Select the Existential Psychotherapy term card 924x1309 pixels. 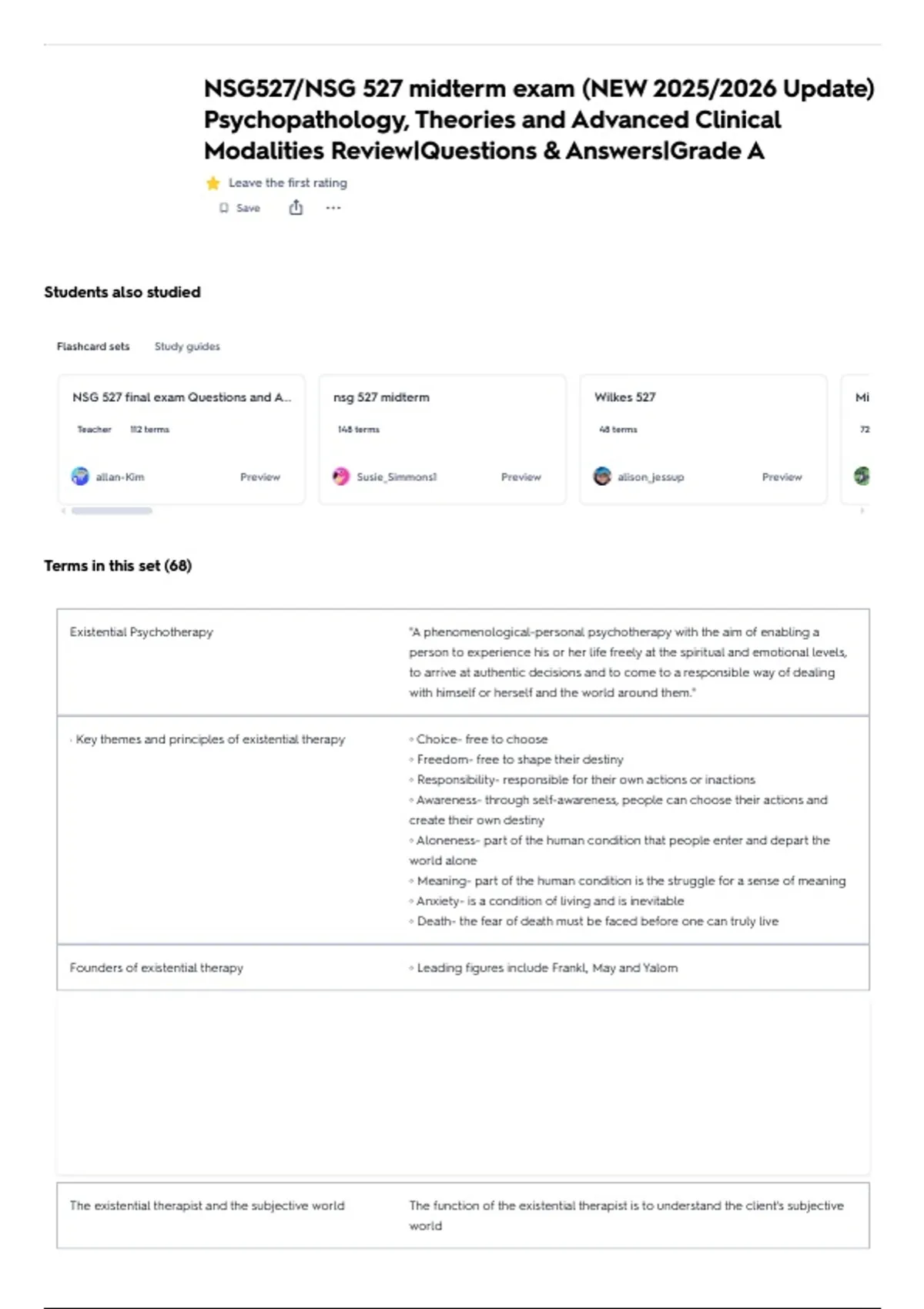[x=463, y=662]
